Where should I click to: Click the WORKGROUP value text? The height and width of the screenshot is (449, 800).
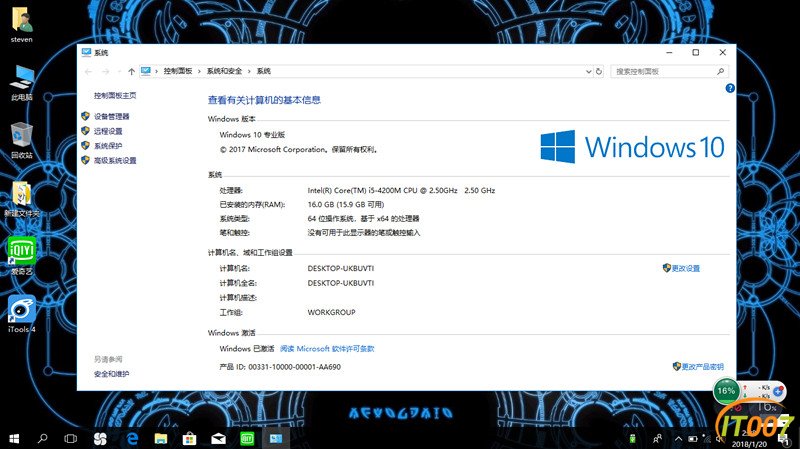[x=331, y=312]
